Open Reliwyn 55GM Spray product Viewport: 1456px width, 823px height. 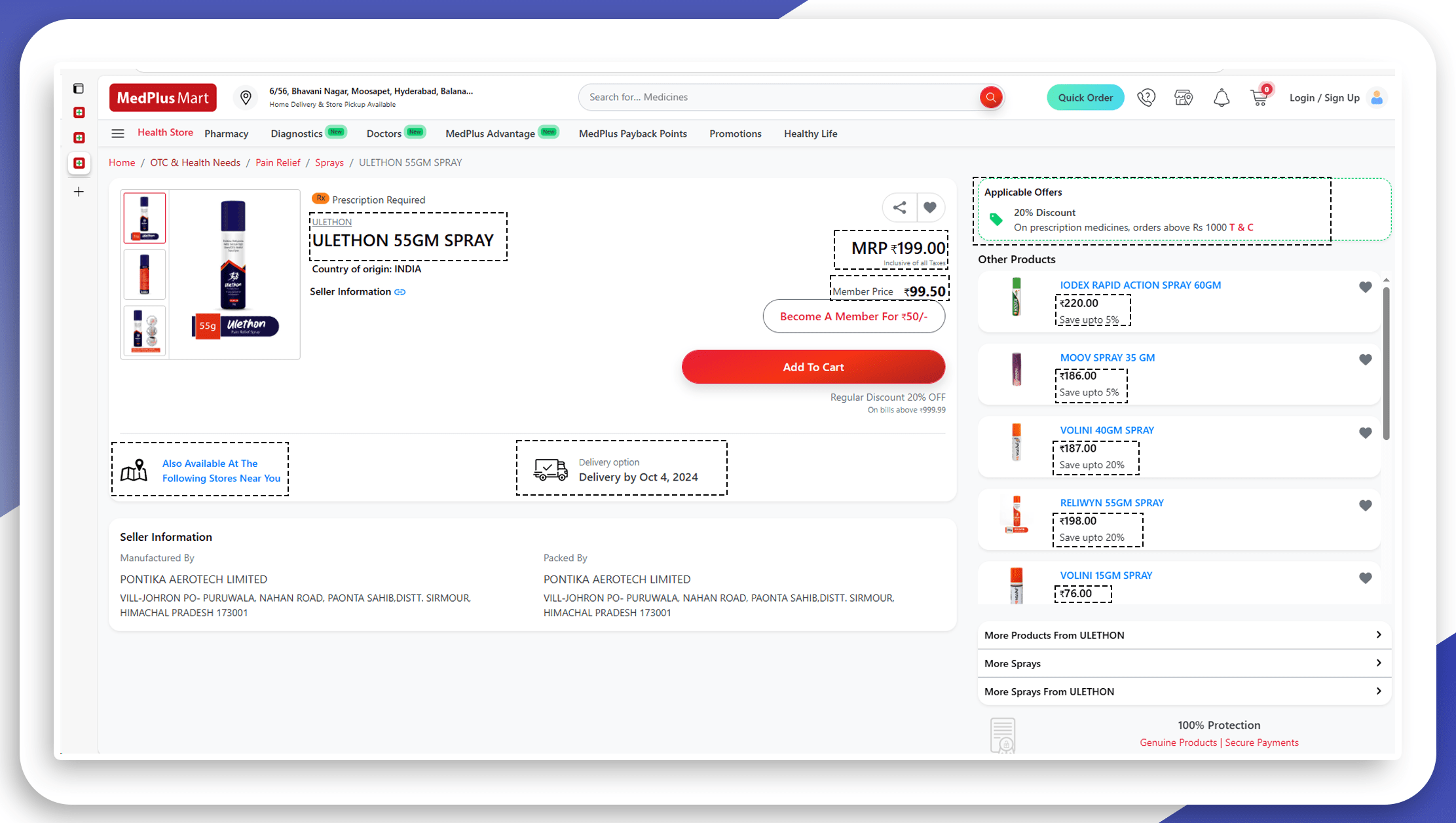pyautogui.click(x=1112, y=503)
